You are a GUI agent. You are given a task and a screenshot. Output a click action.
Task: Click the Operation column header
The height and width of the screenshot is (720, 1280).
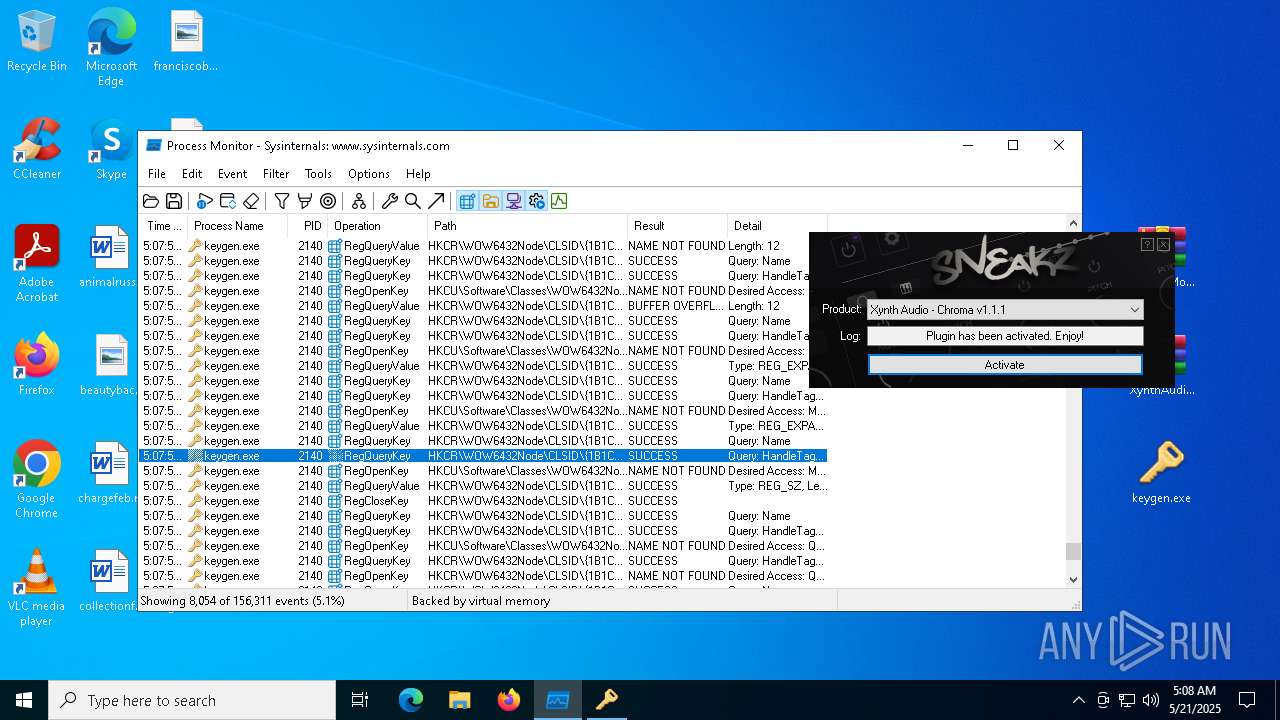pos(377,226)
